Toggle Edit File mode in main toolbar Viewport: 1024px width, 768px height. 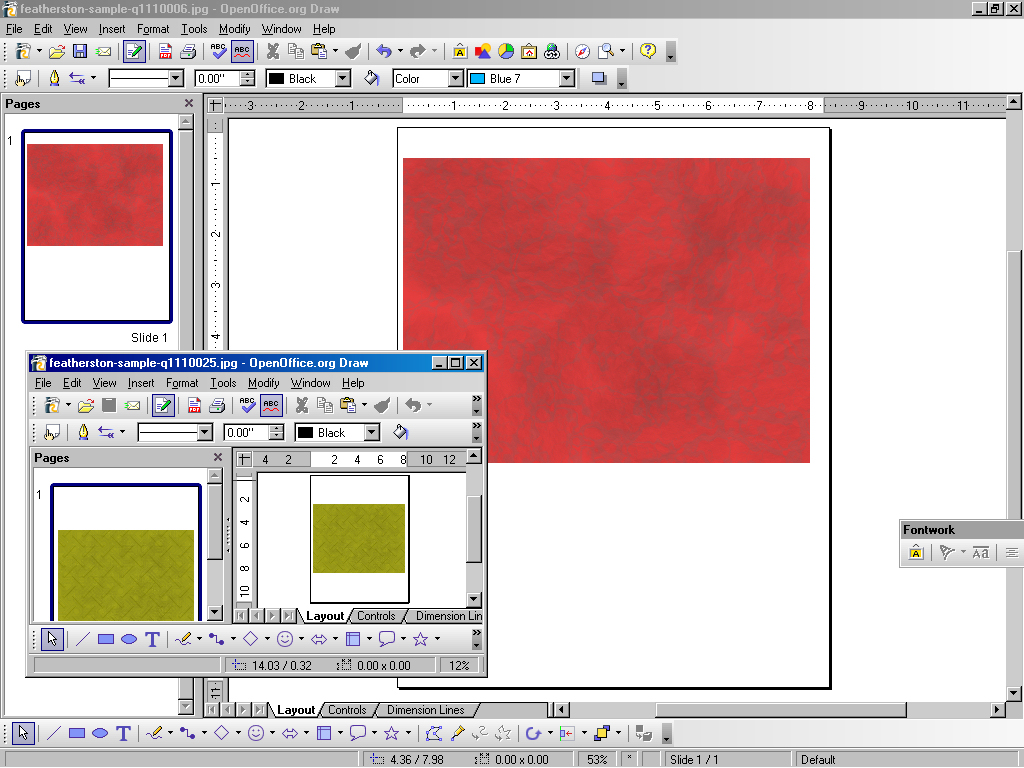tap(134, 51)
